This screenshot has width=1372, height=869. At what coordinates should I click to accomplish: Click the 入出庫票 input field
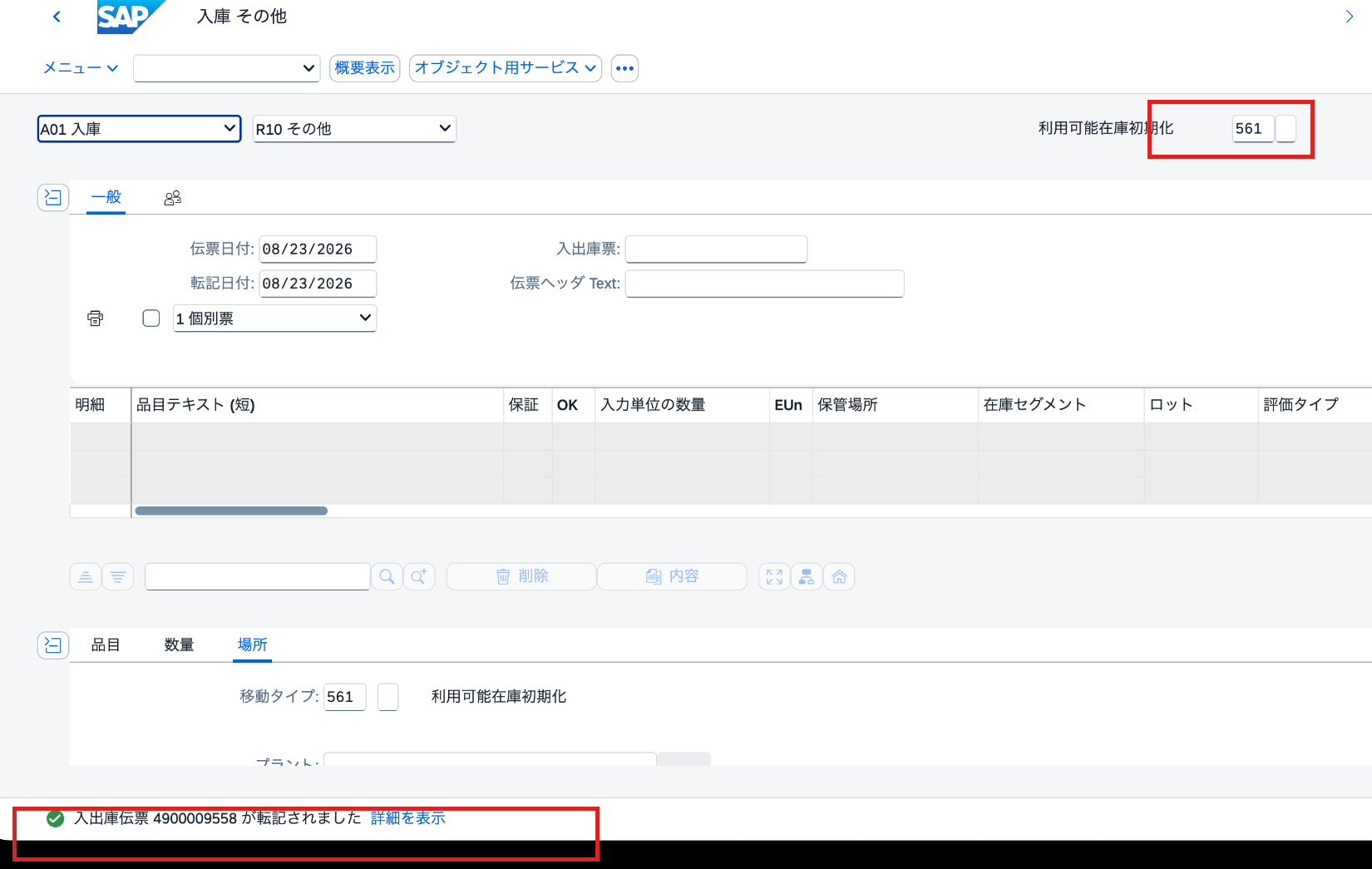pyautogui.click(x=716, y=249)
